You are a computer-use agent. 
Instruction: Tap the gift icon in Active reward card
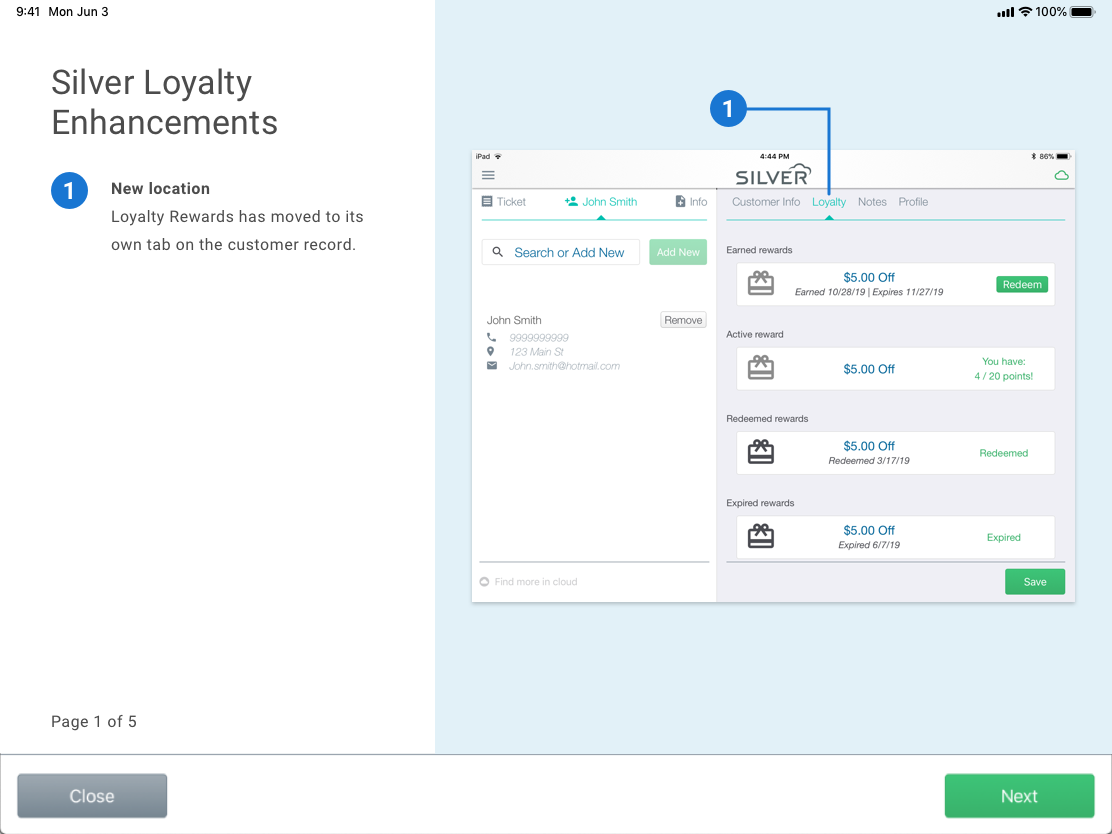coord(761,368)
